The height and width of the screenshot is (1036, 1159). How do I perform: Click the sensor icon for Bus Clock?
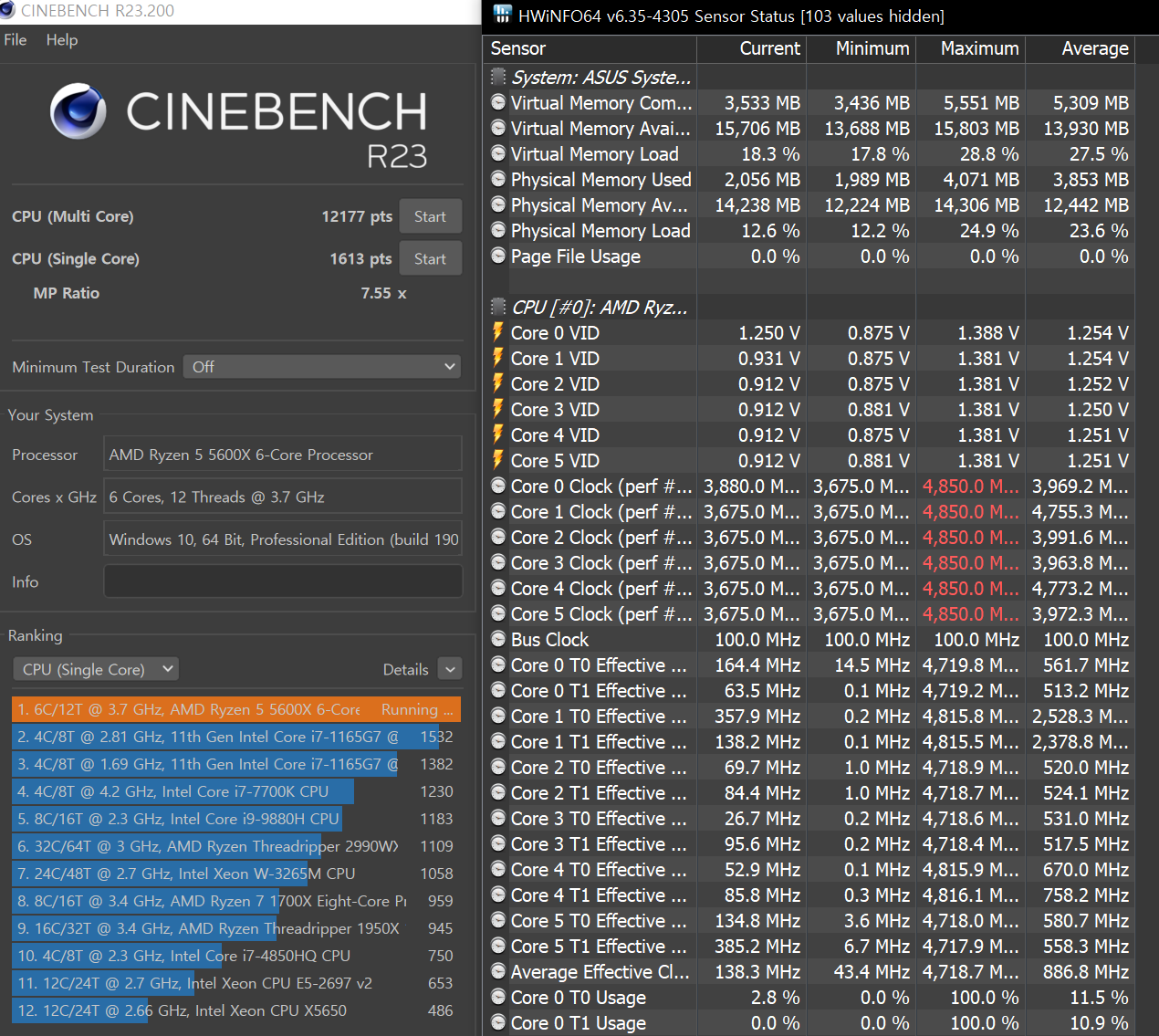coord(498,639)
